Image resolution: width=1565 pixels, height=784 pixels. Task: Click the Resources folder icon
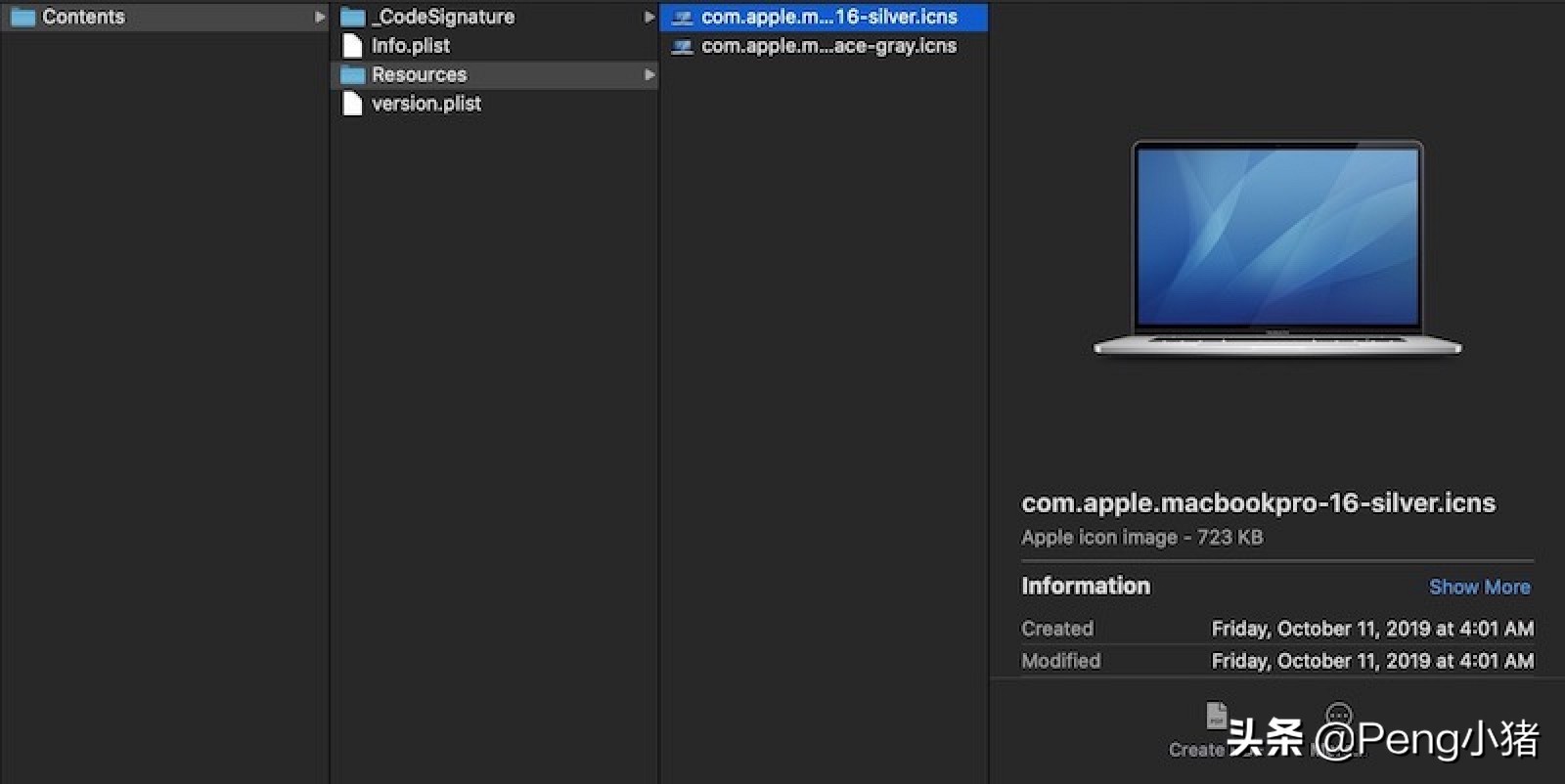[352, 74]
